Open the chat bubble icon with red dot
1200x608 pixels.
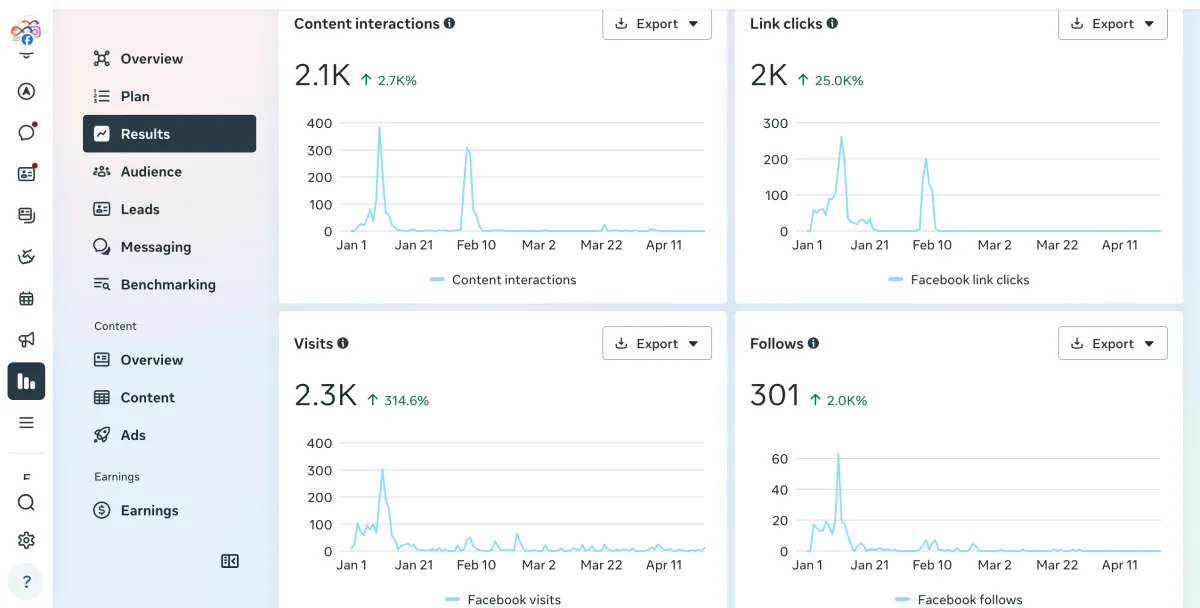pyautogui.click(x=27, y=132)
